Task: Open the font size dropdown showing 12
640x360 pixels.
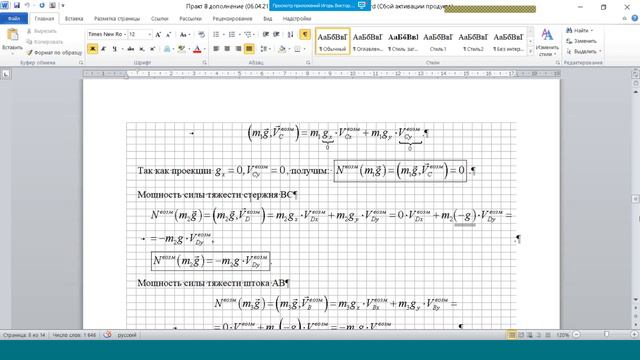Action: click(x=149, y=35)
